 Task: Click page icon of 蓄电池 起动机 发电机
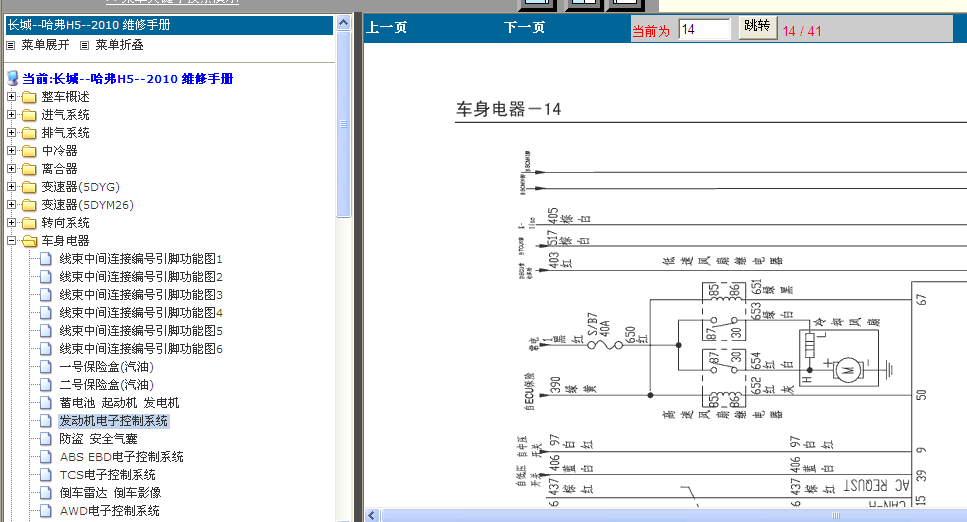pos(46,402)
